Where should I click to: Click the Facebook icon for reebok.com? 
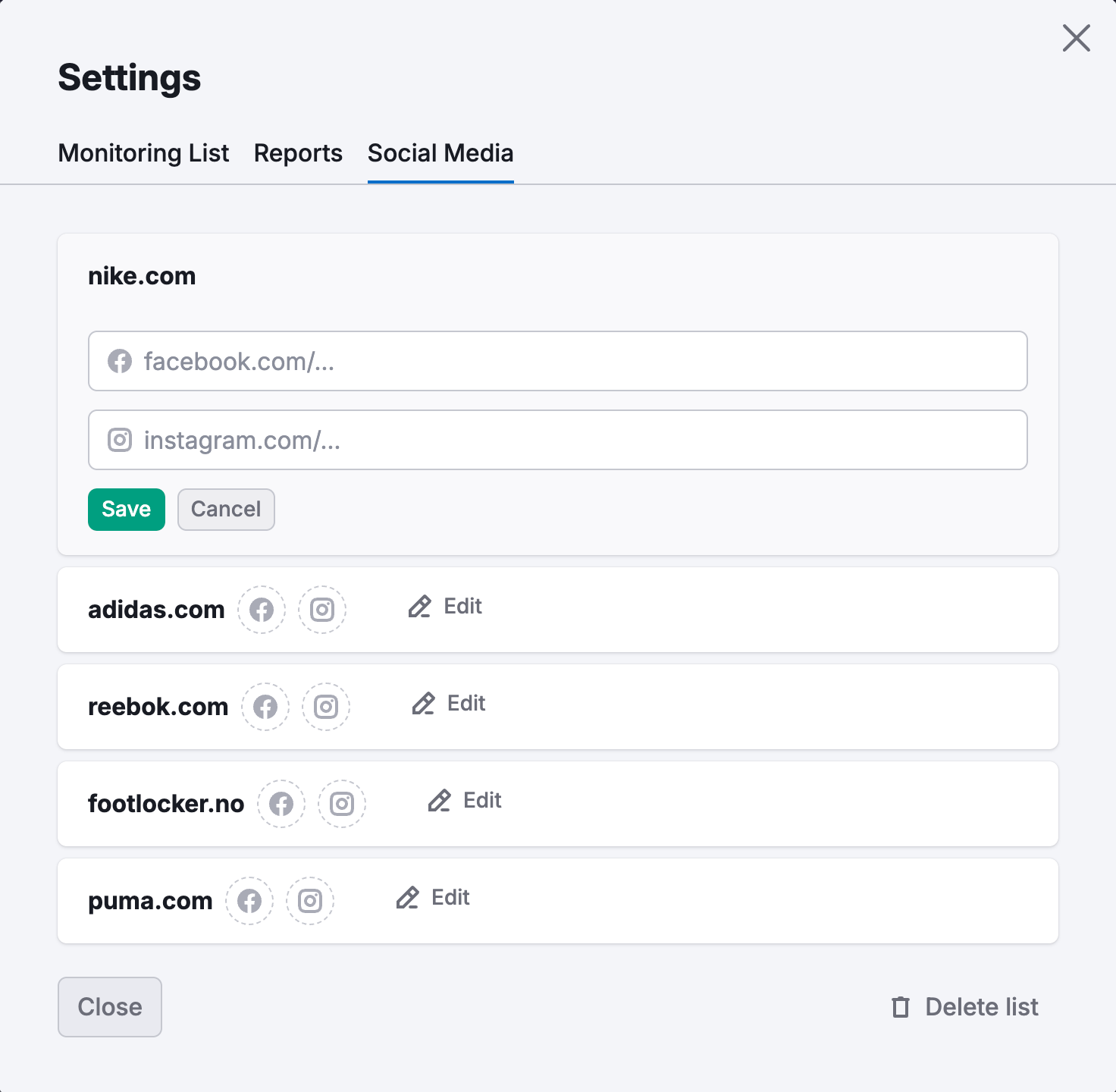pyautogui.click(x=266, y=707)
